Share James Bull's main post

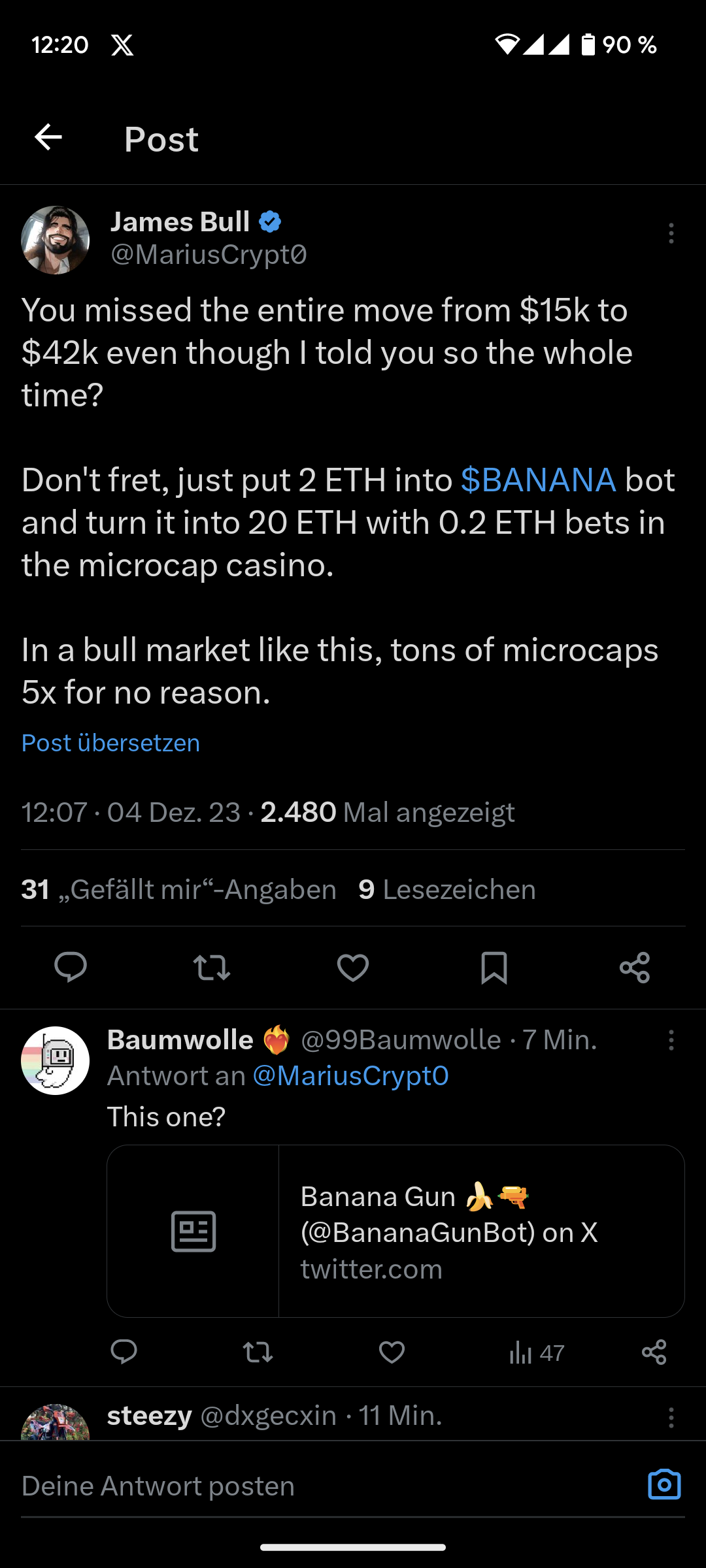(635, 968)
